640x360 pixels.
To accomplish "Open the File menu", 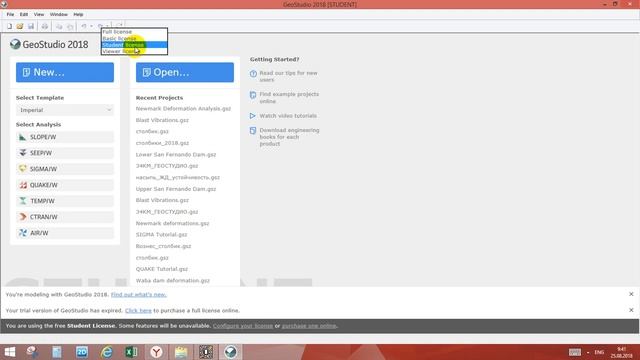I will point(10,14).
